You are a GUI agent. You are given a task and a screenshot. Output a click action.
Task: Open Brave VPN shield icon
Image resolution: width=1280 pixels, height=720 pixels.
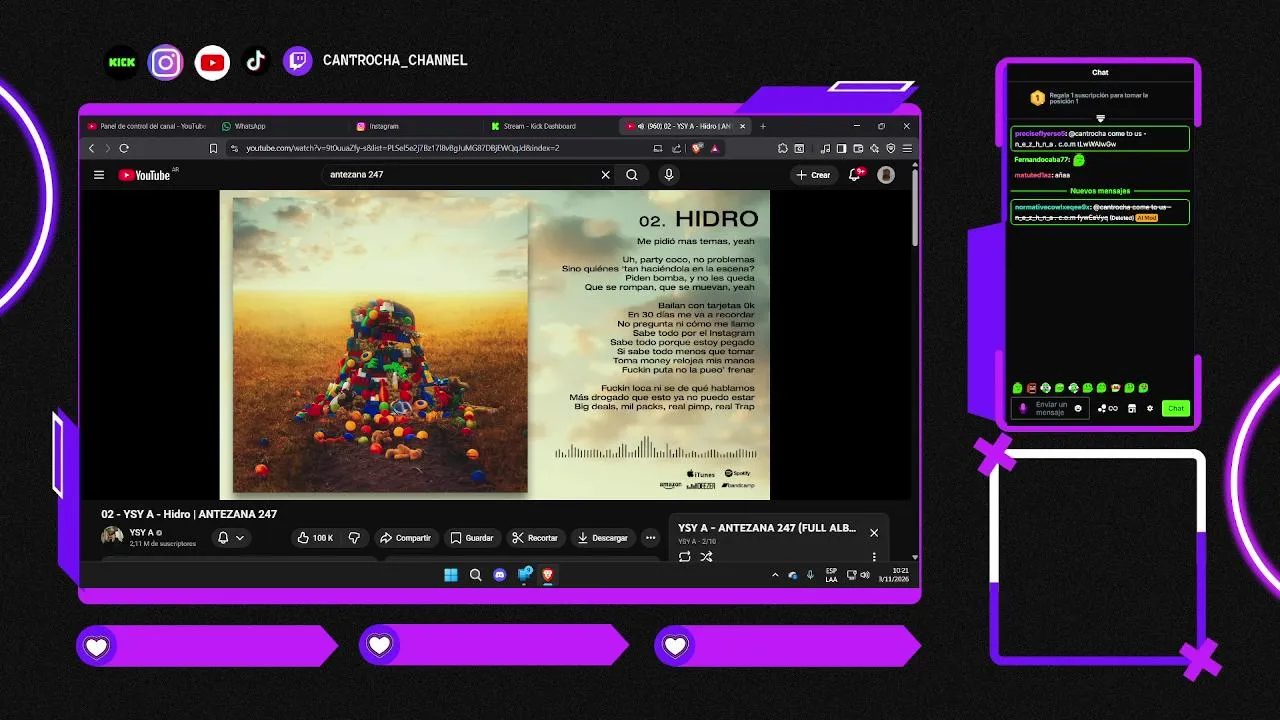tap(890, 148)
